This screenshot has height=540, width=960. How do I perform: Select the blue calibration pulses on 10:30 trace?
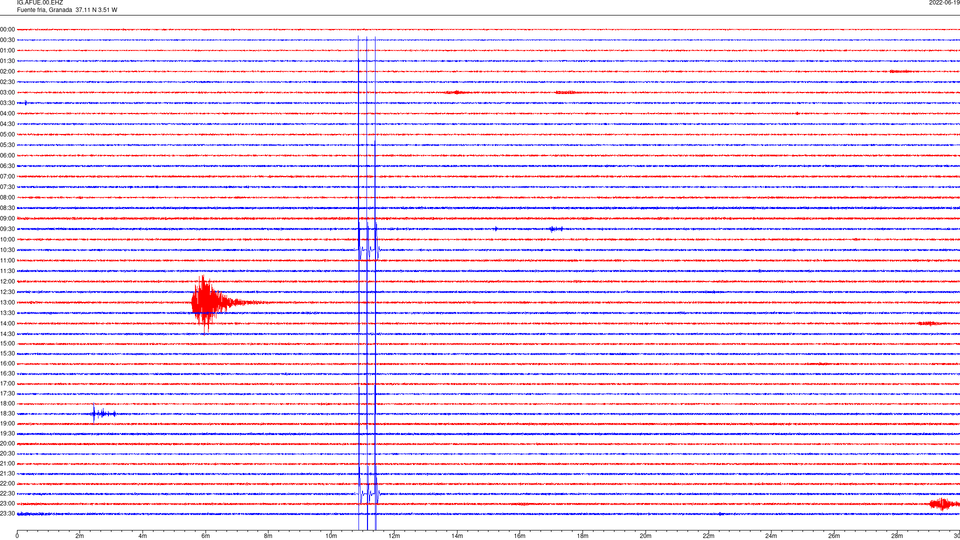coord(369,248)
